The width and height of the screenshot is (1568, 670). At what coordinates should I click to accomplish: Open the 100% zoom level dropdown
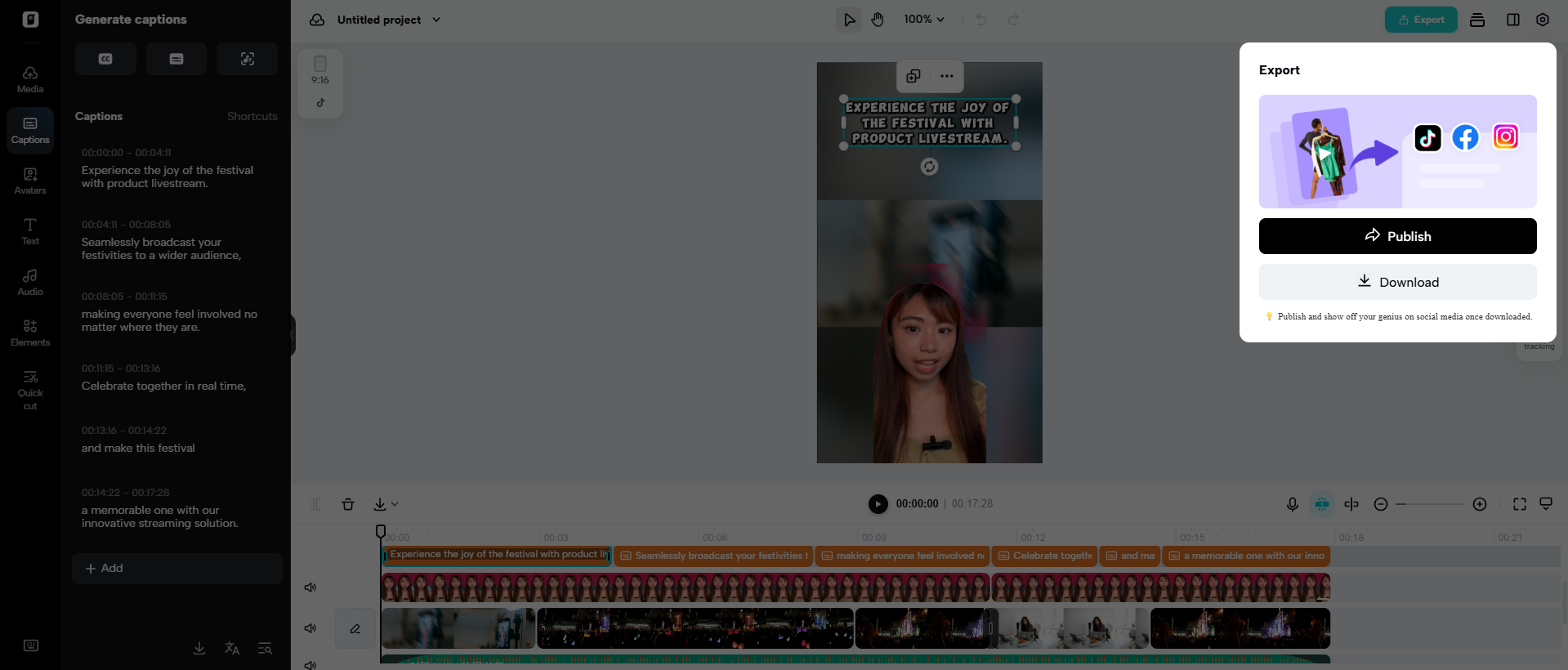[924, 20]
